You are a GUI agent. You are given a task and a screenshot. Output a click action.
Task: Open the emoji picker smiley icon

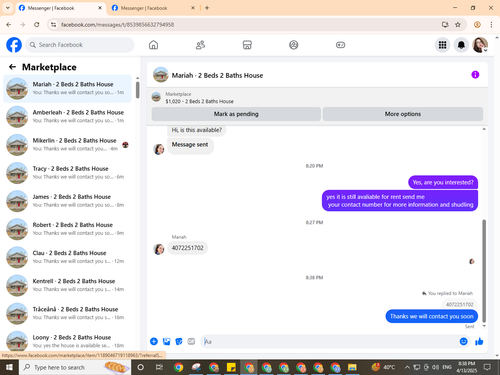point(463,341)
